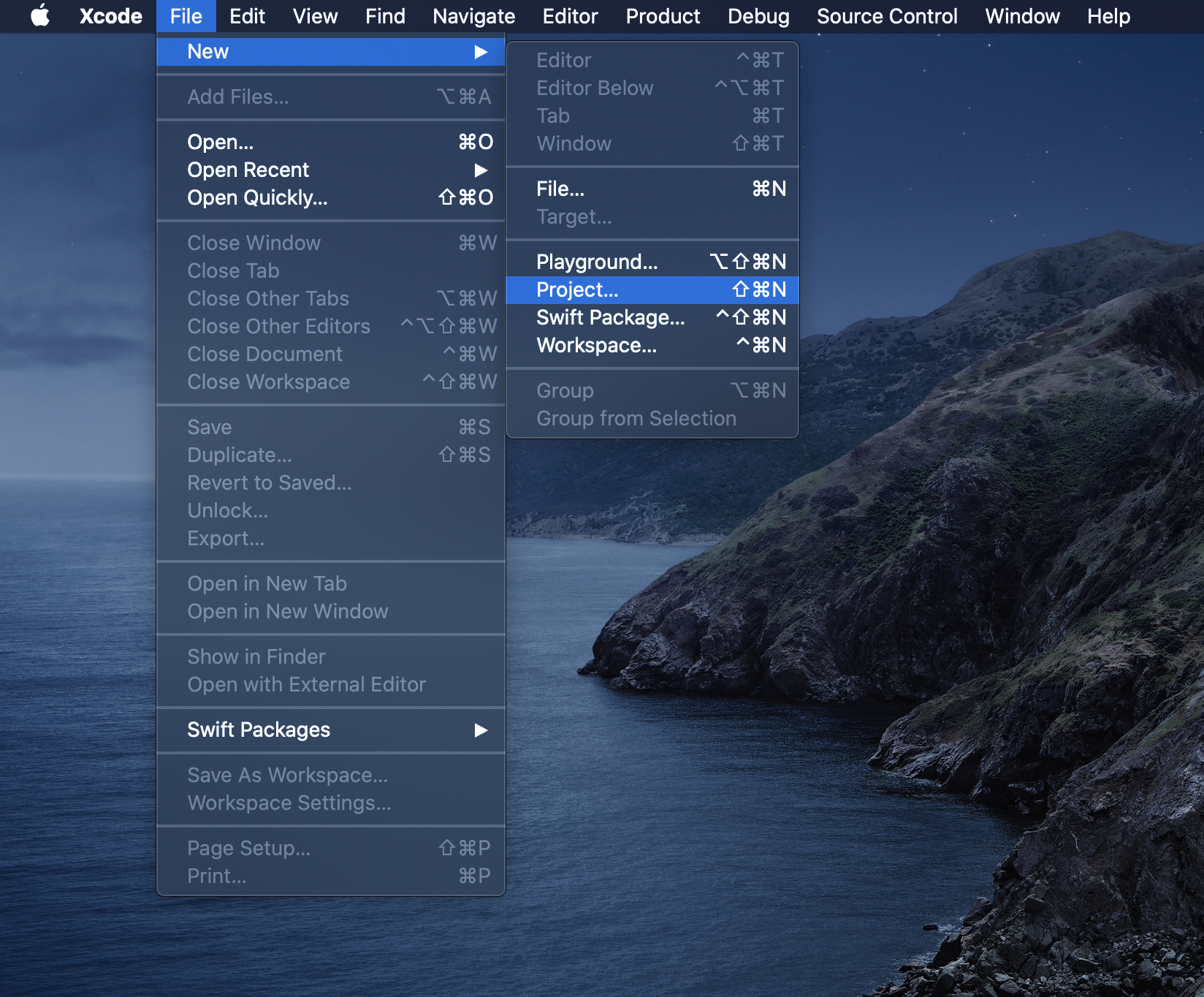Select Playground… in the New submenu

(x=652, y=262)
